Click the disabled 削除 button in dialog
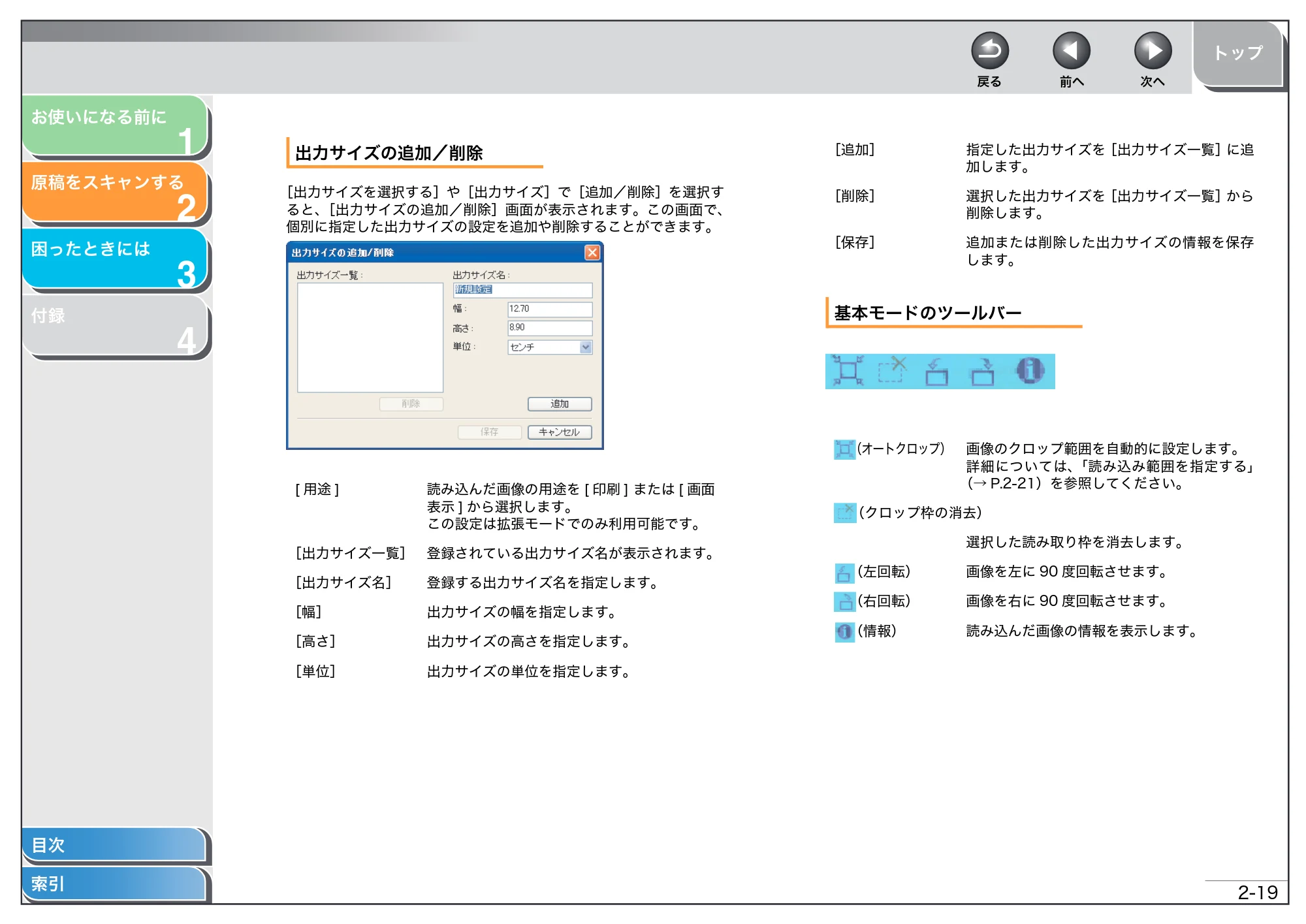The height and width of the screenshot is (924, 1306). [411, 404]
